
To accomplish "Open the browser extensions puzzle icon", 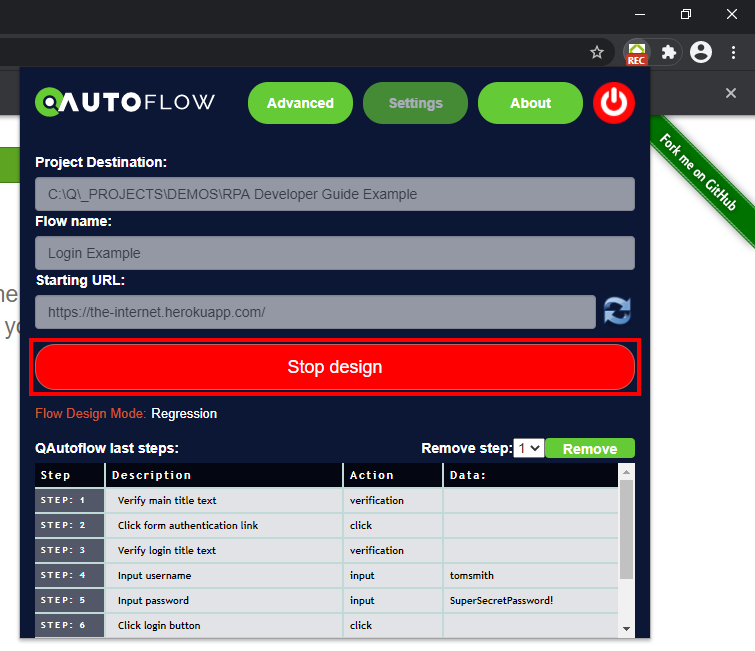I will (669, 52).
